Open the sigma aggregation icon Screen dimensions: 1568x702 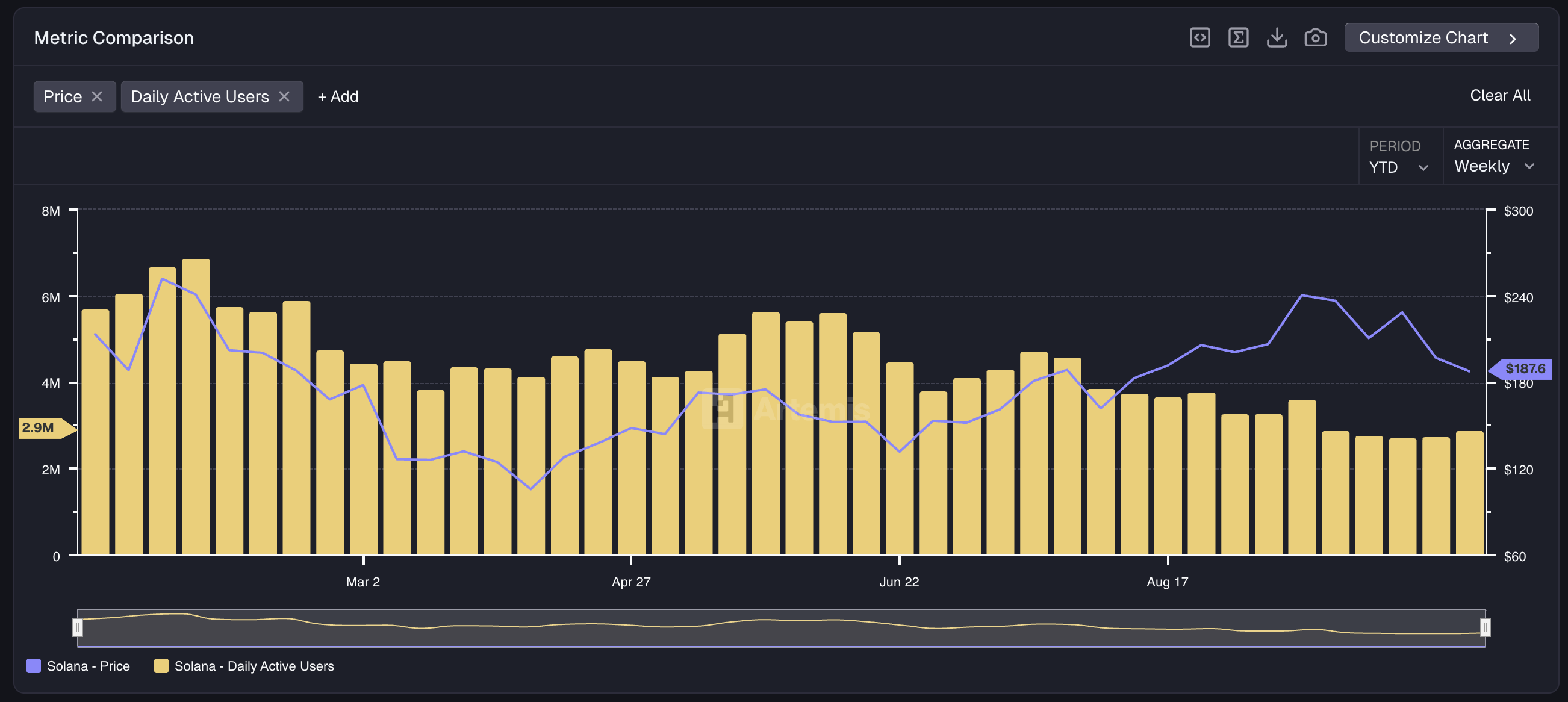1239,37
